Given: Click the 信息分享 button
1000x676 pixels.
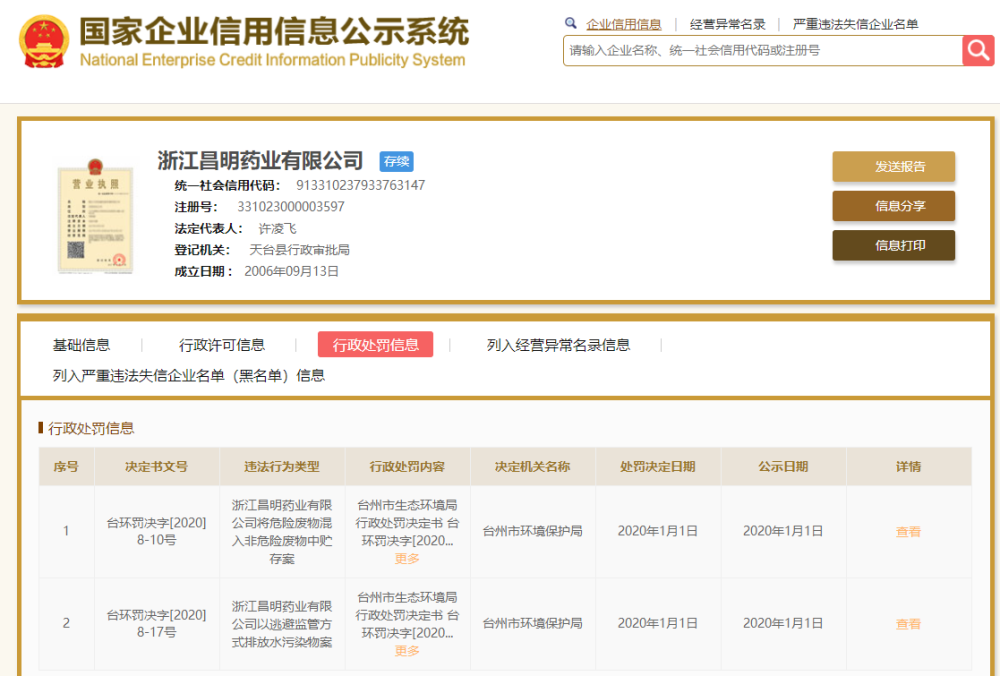Looking at the screenshot, I should (893, 206).
